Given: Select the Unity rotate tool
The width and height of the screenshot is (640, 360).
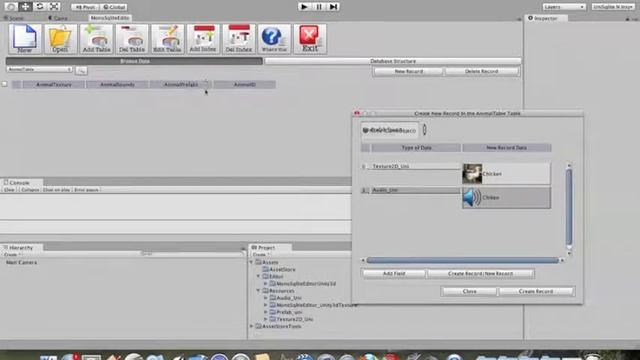Looking at the screenshot, I should [40, 7].
